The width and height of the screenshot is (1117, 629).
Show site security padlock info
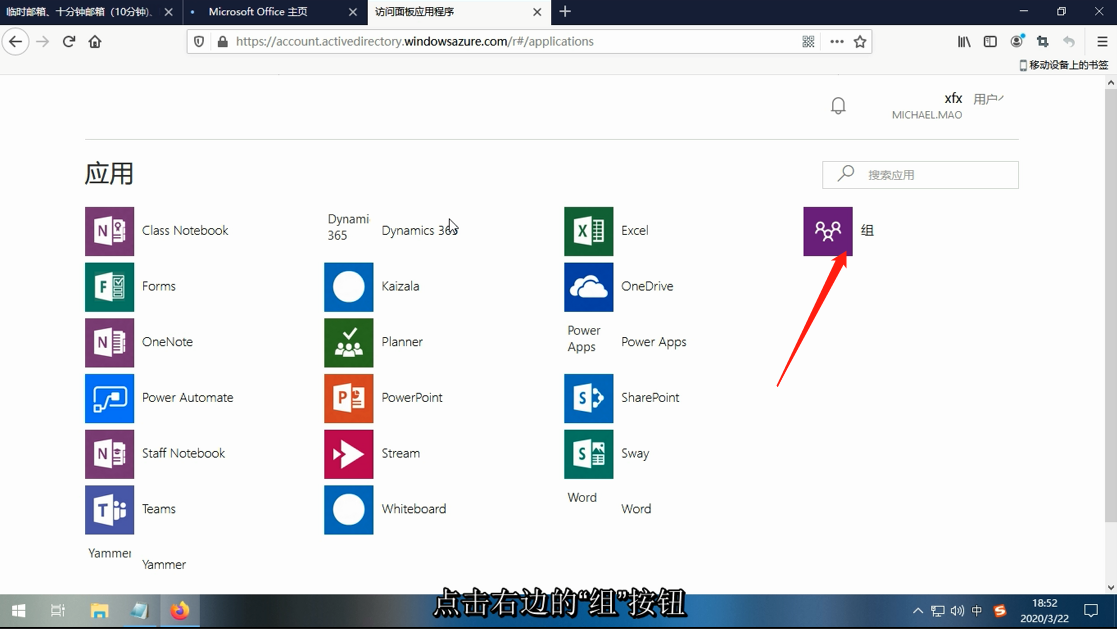point(222,41)
